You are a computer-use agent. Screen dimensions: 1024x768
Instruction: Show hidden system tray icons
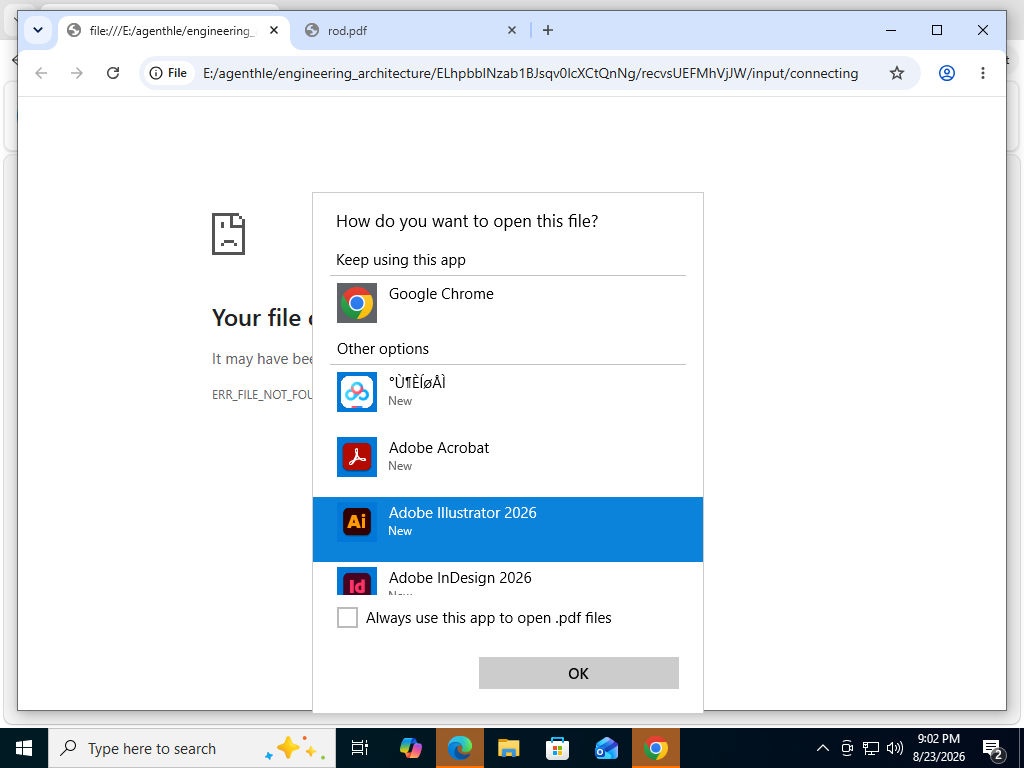823,748
